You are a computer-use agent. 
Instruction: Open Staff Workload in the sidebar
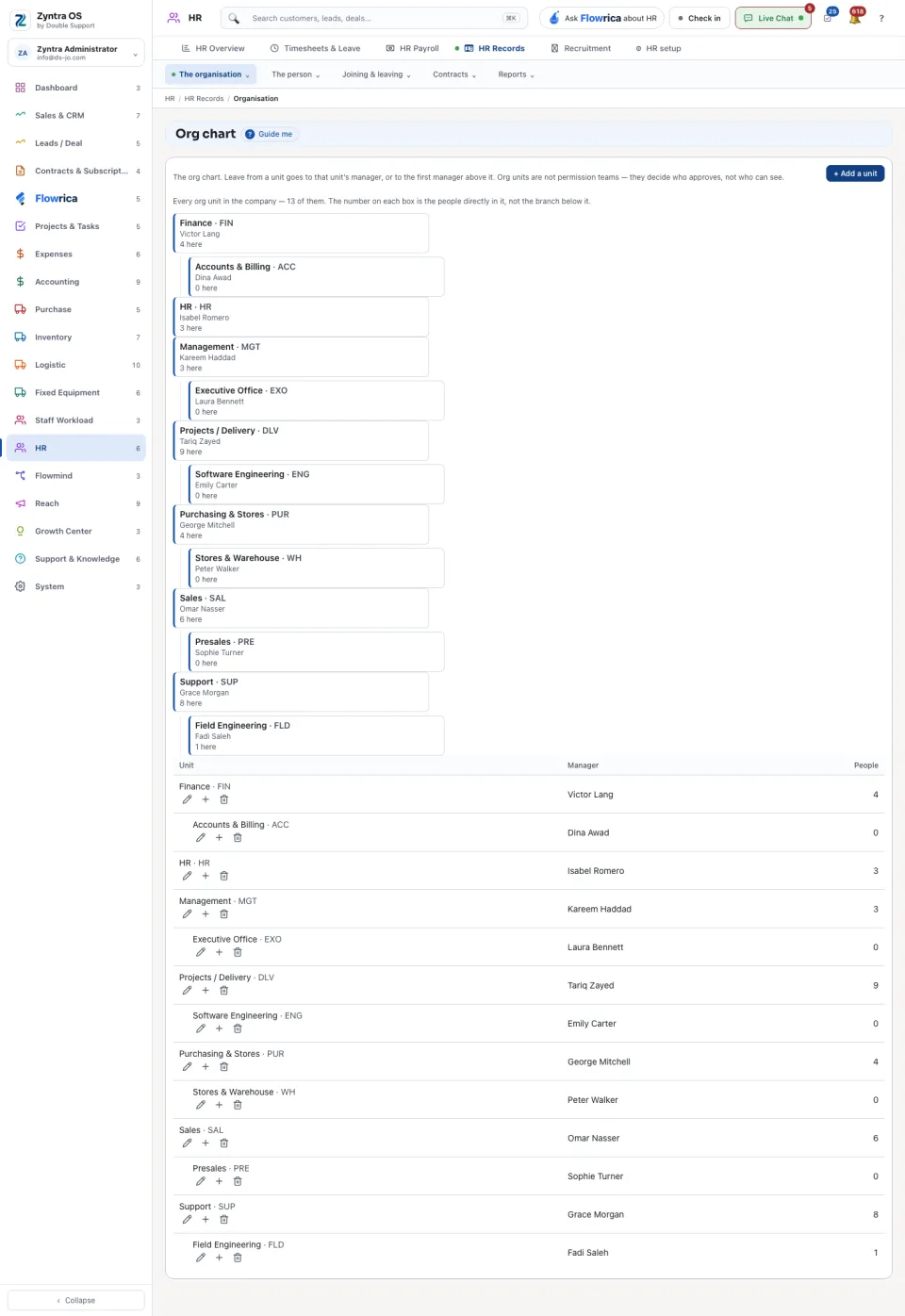coord(76,420)
